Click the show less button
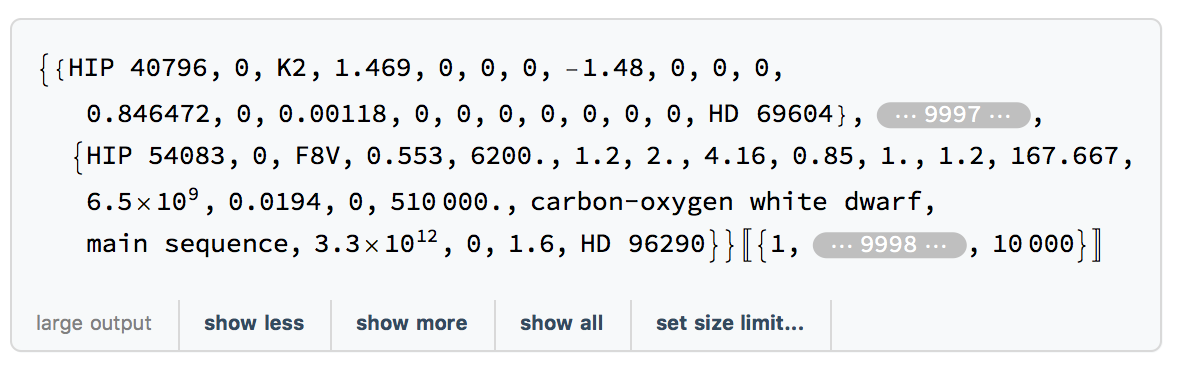Viewport: 1178px width, 368px height. (x=254, y=324)
